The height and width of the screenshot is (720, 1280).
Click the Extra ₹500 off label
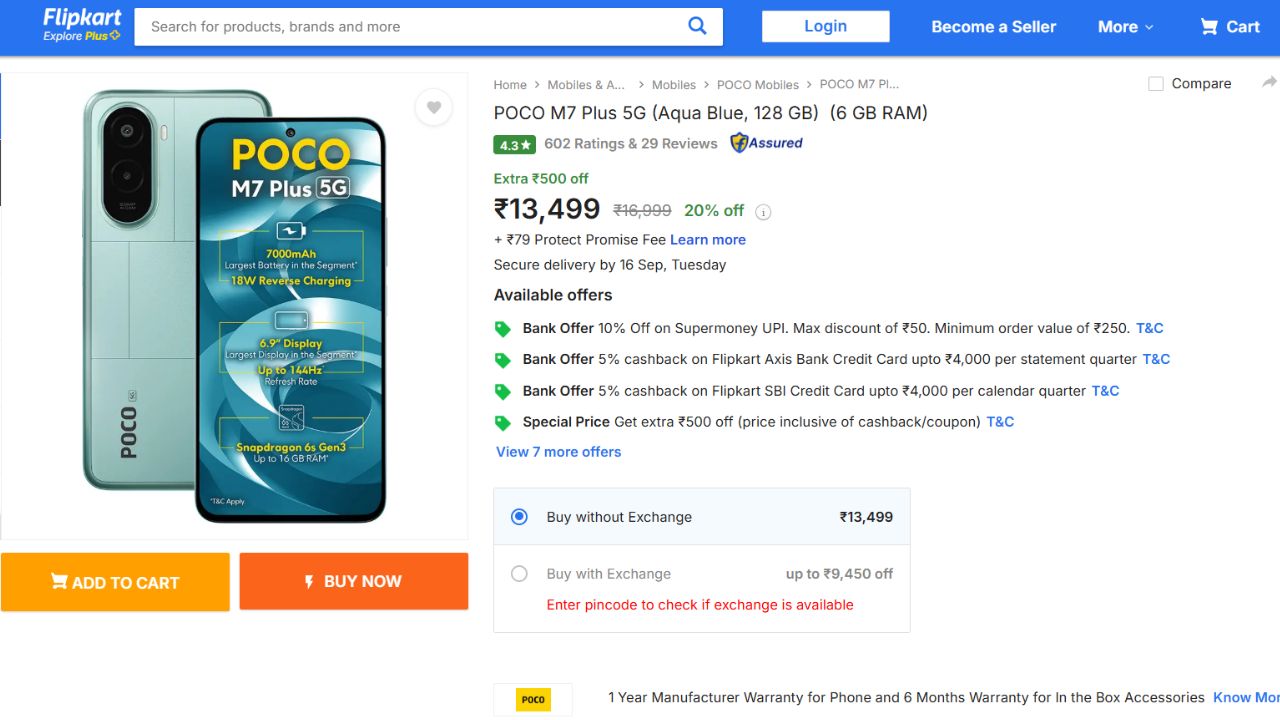tap(541, 179)
